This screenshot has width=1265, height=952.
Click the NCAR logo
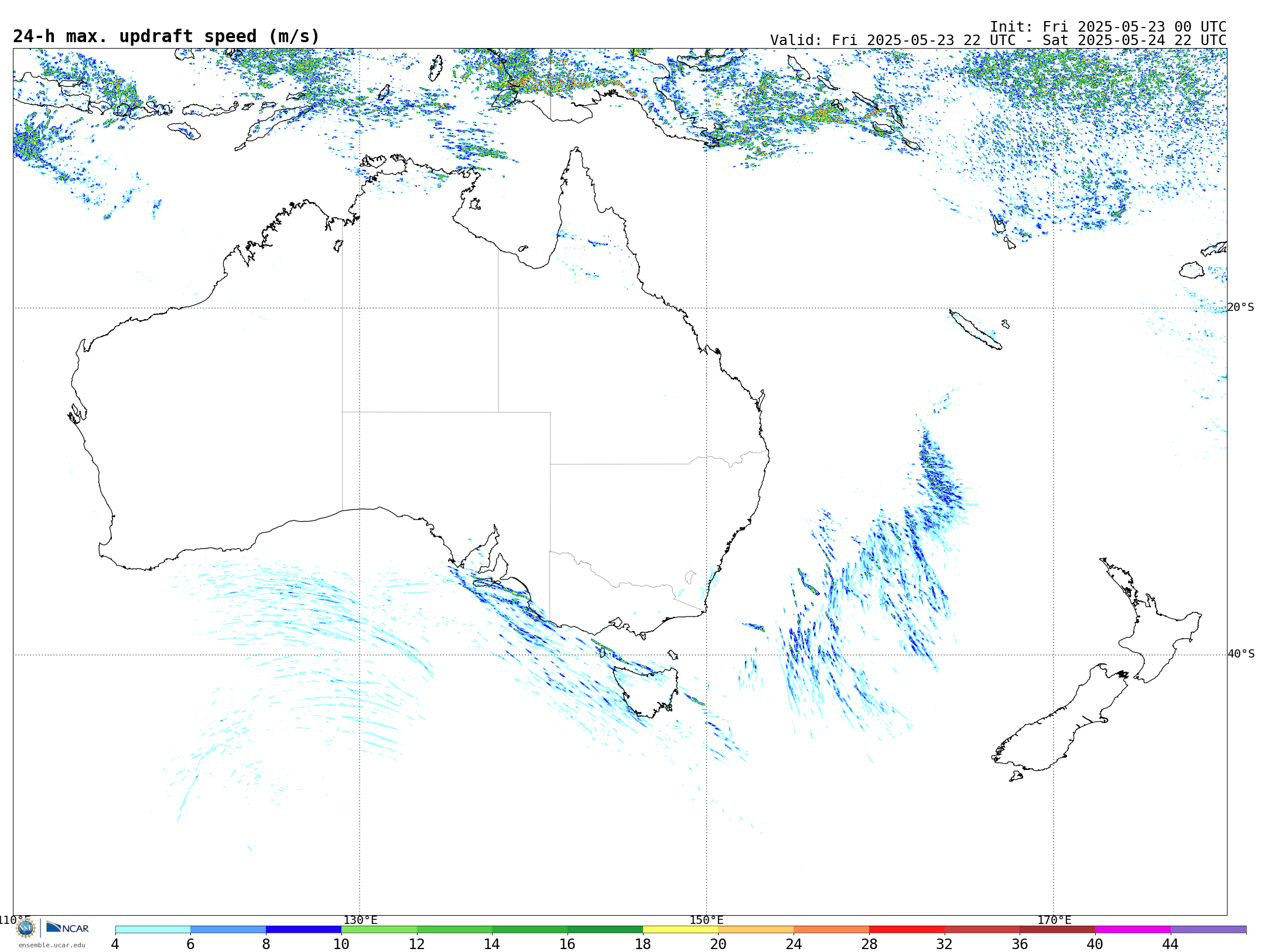click(x=67, y=927)
